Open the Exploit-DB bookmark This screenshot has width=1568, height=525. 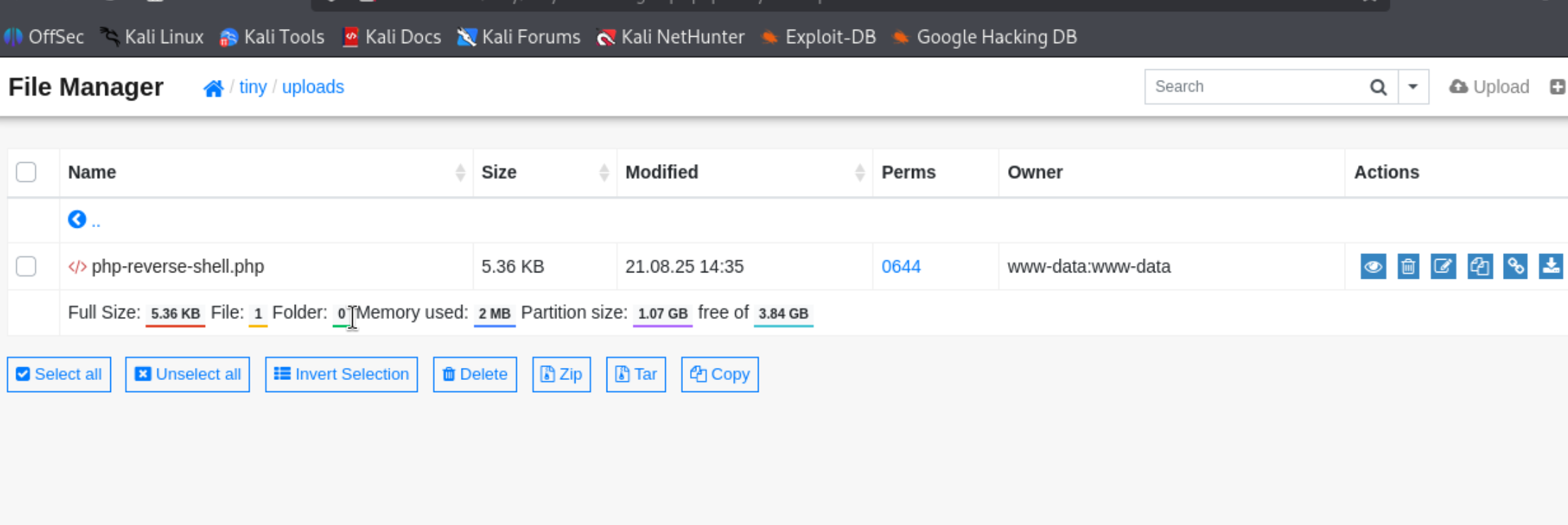(x=819, y=37)
